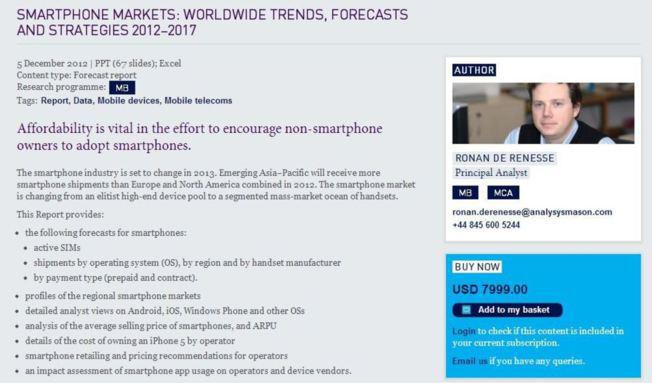The image size is (652, 383).
Task: Click the 'smartphone retailing and pricing recommendations' bullet
Action: coord(156,356)
